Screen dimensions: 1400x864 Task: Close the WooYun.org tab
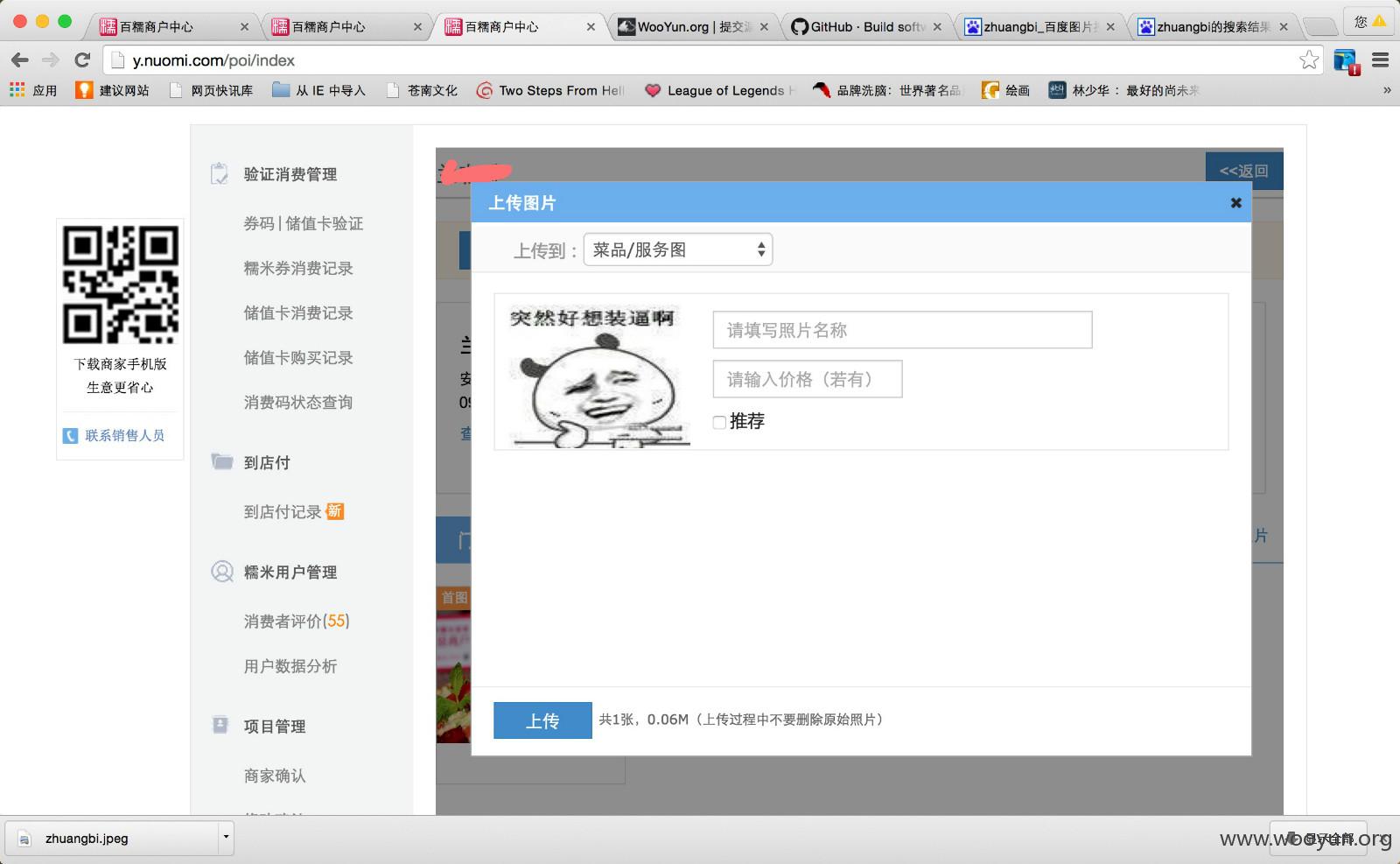click(x=765, y=27)
